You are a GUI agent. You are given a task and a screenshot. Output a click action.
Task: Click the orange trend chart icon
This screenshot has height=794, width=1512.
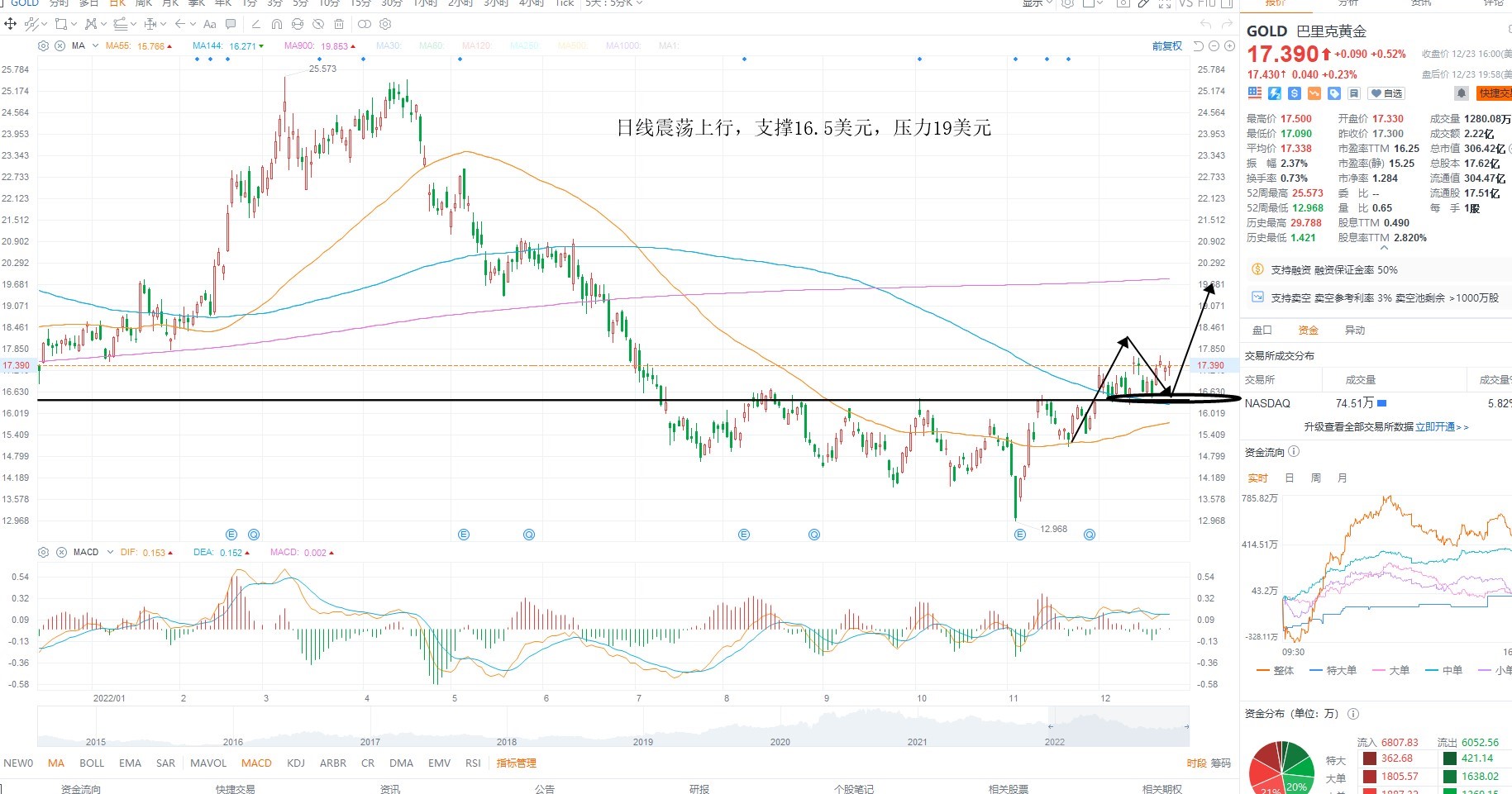(1314, 93)
